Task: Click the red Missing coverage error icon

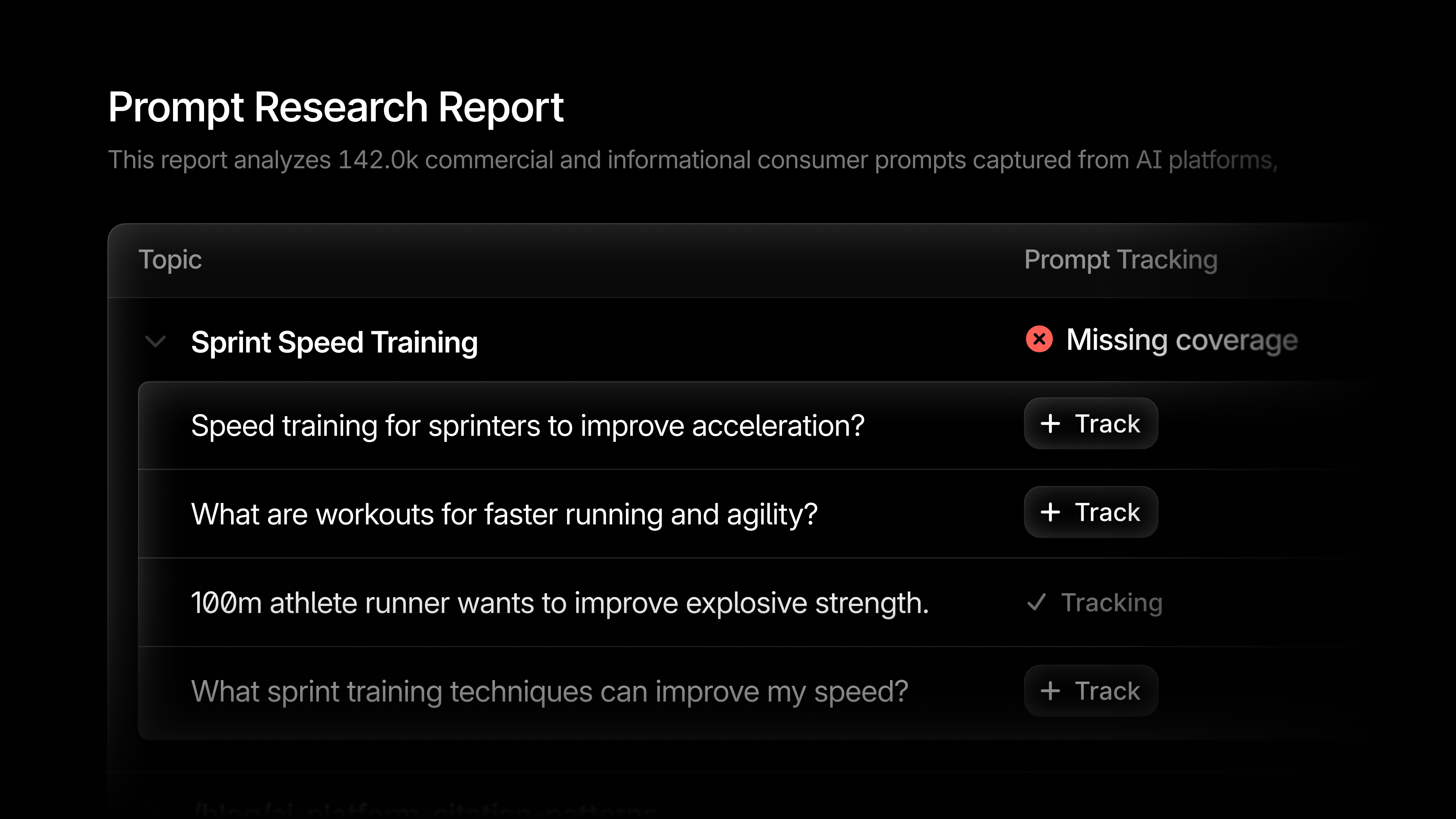Action: point(1039,339)
